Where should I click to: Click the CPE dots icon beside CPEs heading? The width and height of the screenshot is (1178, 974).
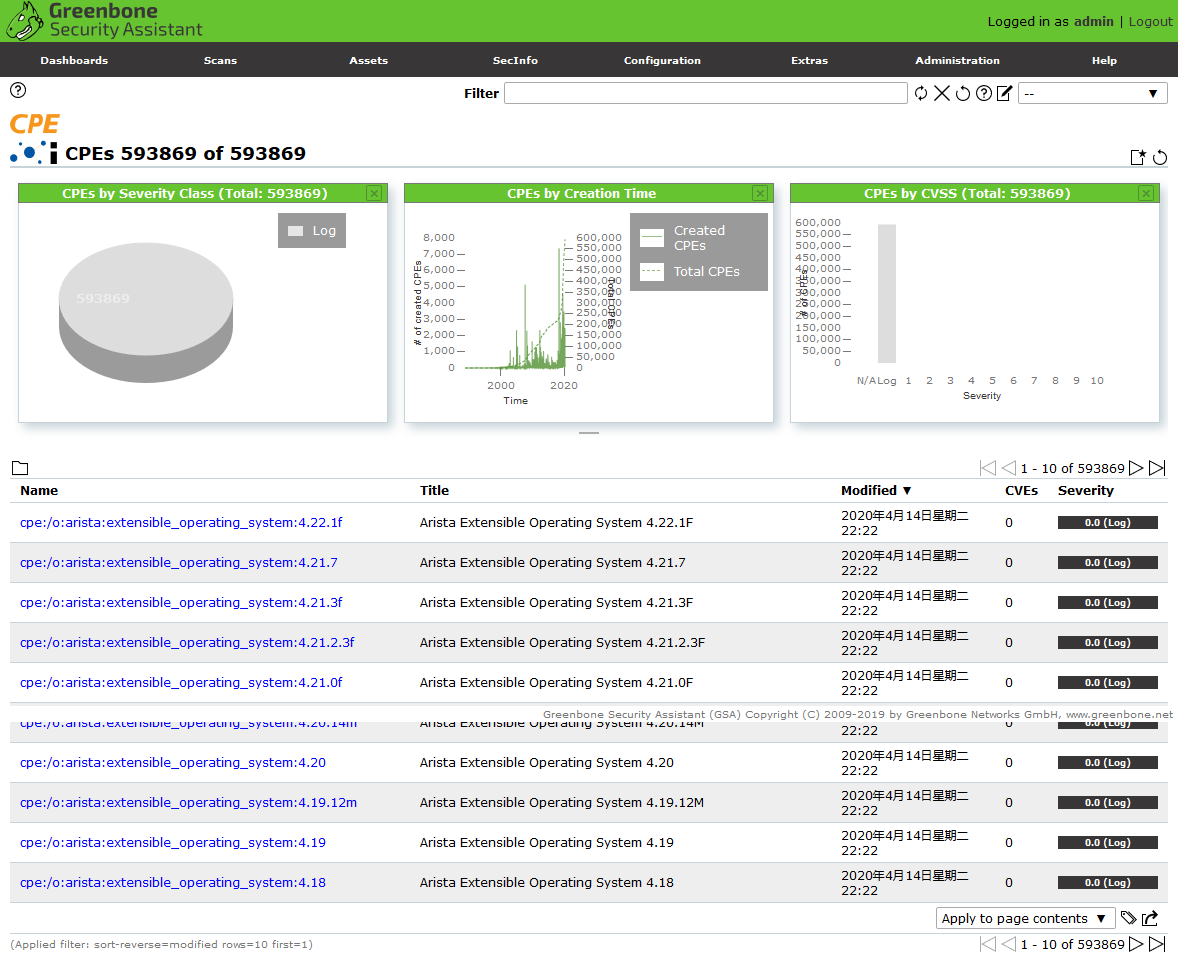coord(34,153)
